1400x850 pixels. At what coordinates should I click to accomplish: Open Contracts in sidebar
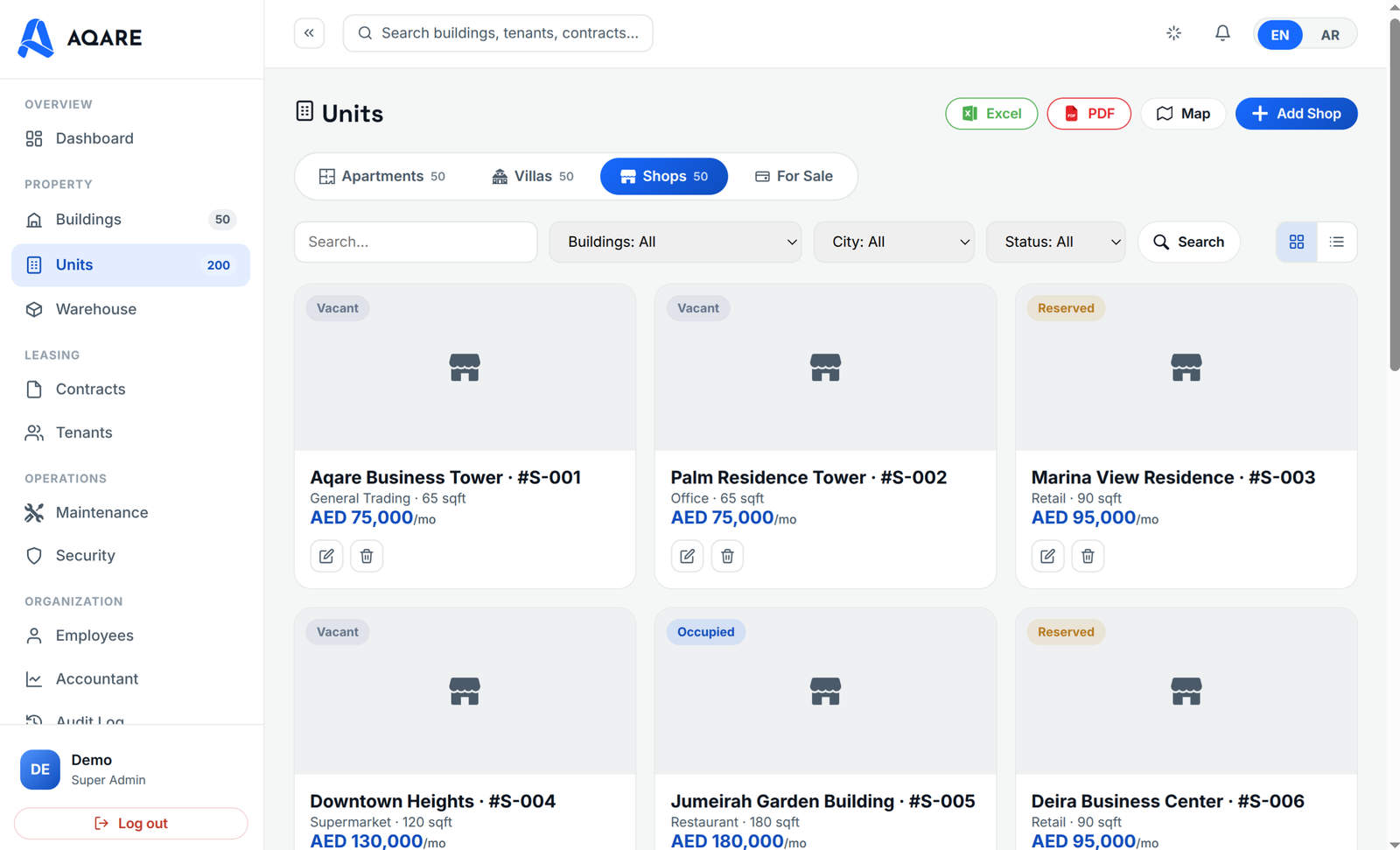point(130,389)
